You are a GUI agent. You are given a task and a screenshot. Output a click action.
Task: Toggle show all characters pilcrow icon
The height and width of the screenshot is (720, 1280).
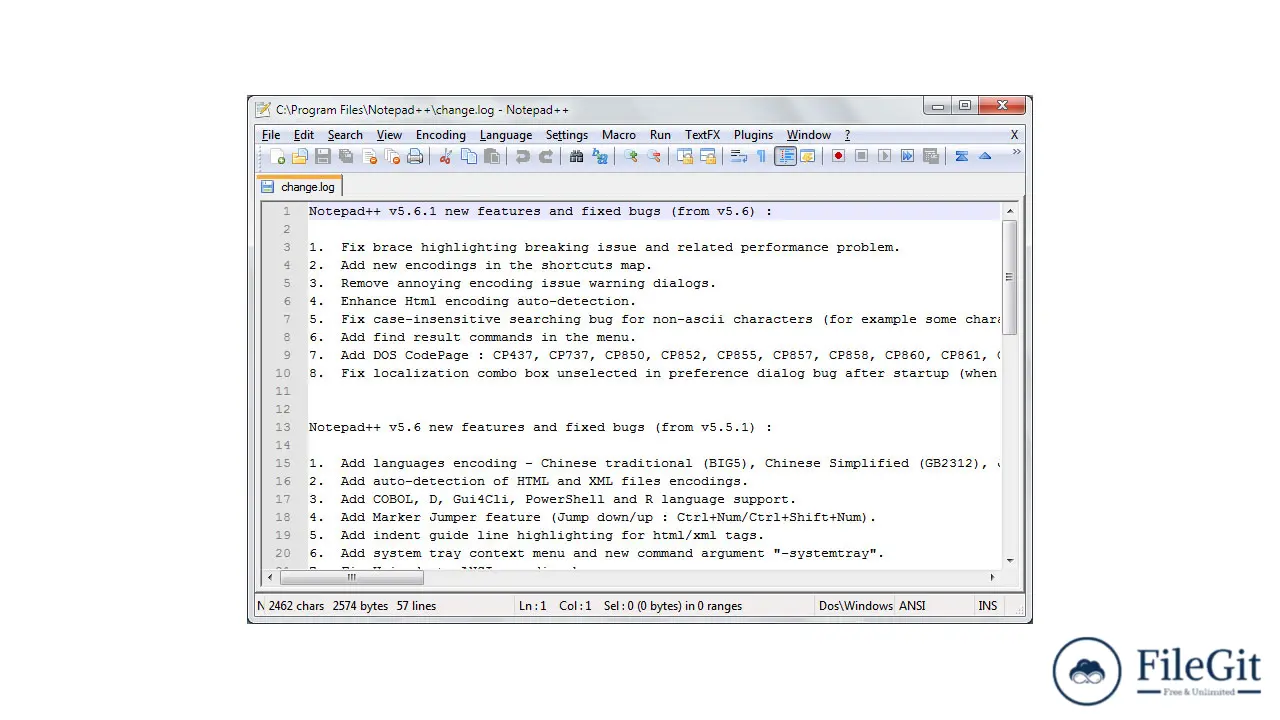pos(761,156)
